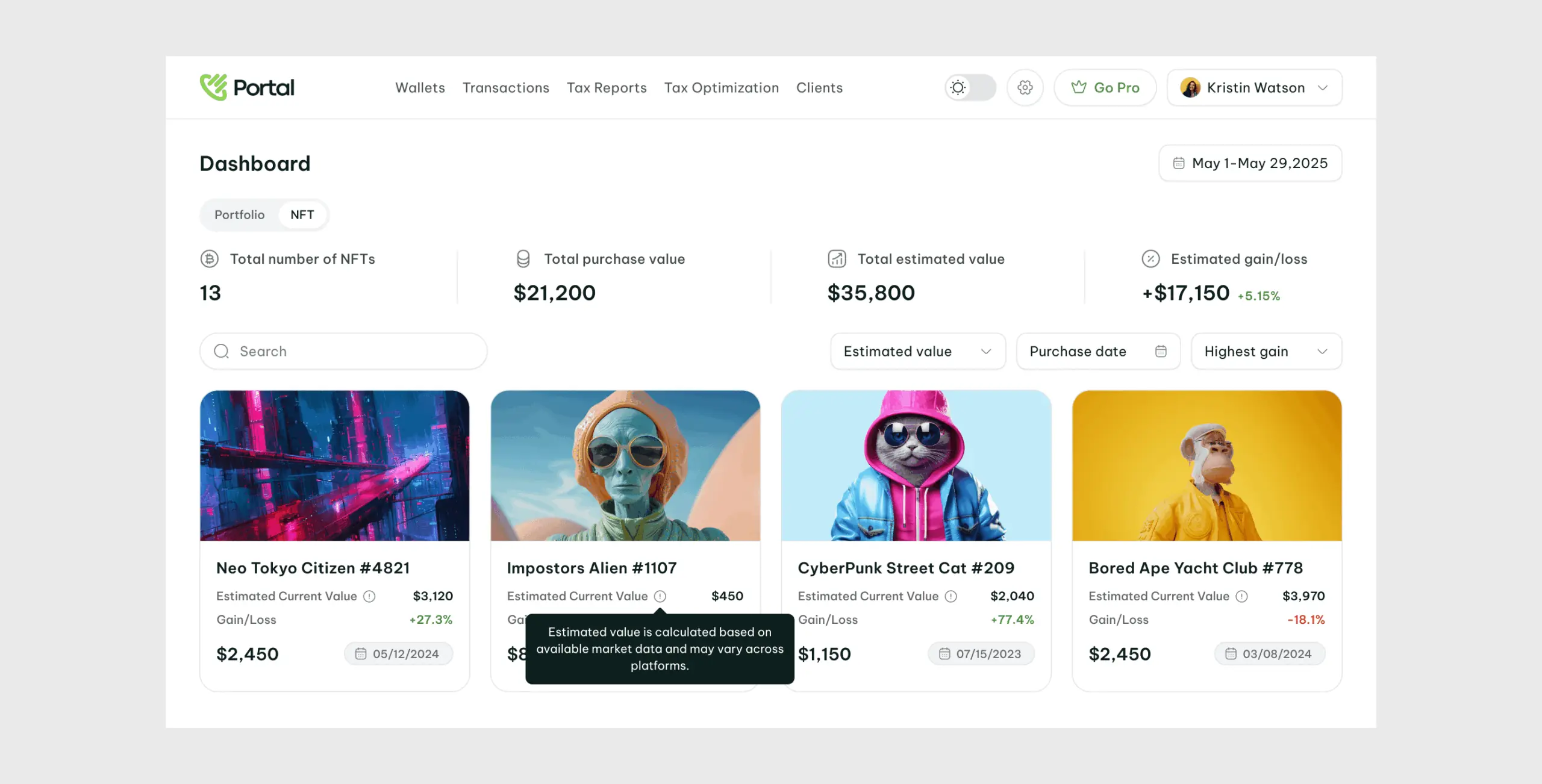Switch to the Portfolio view
This screenshot has width=1542, height=784.
(239, 214)
